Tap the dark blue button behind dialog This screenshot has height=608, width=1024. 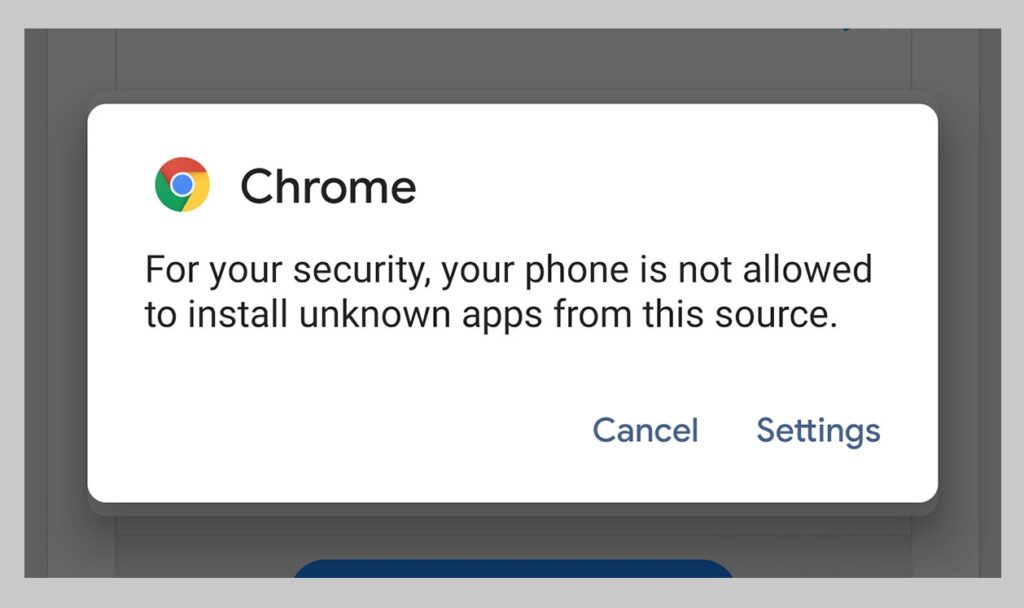[513, 568]
